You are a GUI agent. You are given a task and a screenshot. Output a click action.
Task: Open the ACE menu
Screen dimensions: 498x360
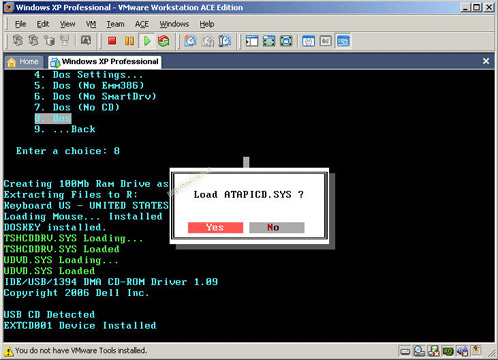142,24
